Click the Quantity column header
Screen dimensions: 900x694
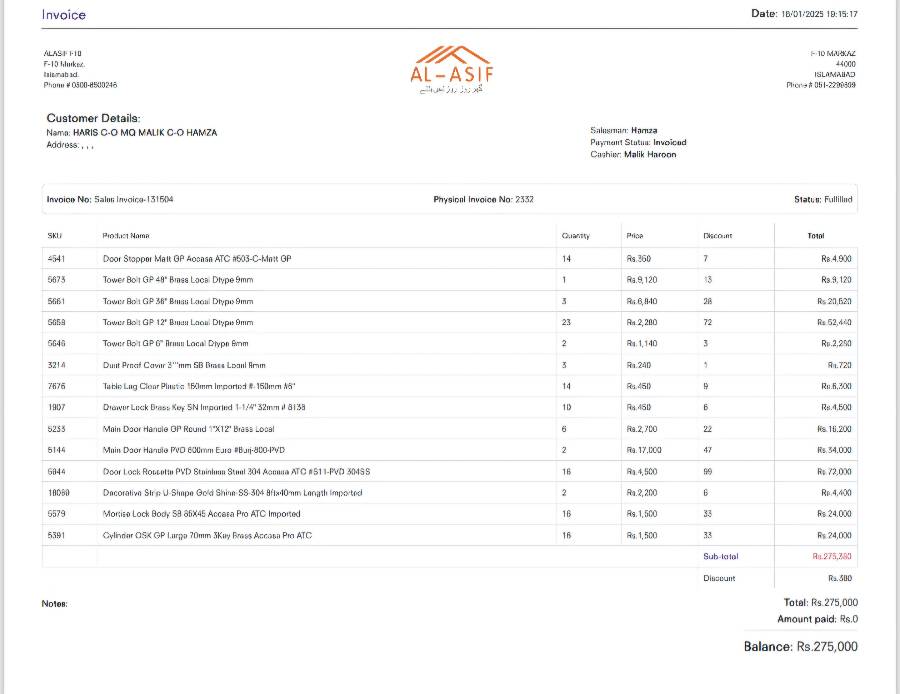click(575, 236)
